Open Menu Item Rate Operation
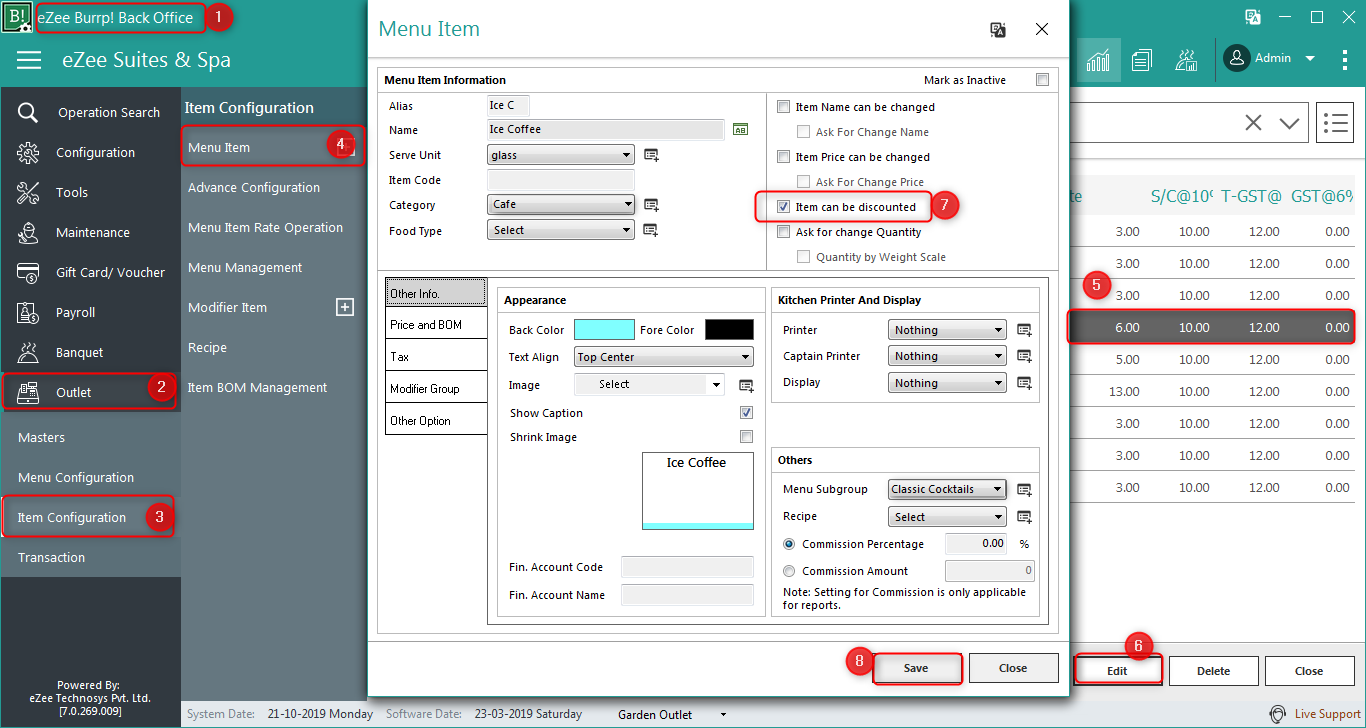The width and height of the screenshot is (1366, 728). (x=265, y=227)
